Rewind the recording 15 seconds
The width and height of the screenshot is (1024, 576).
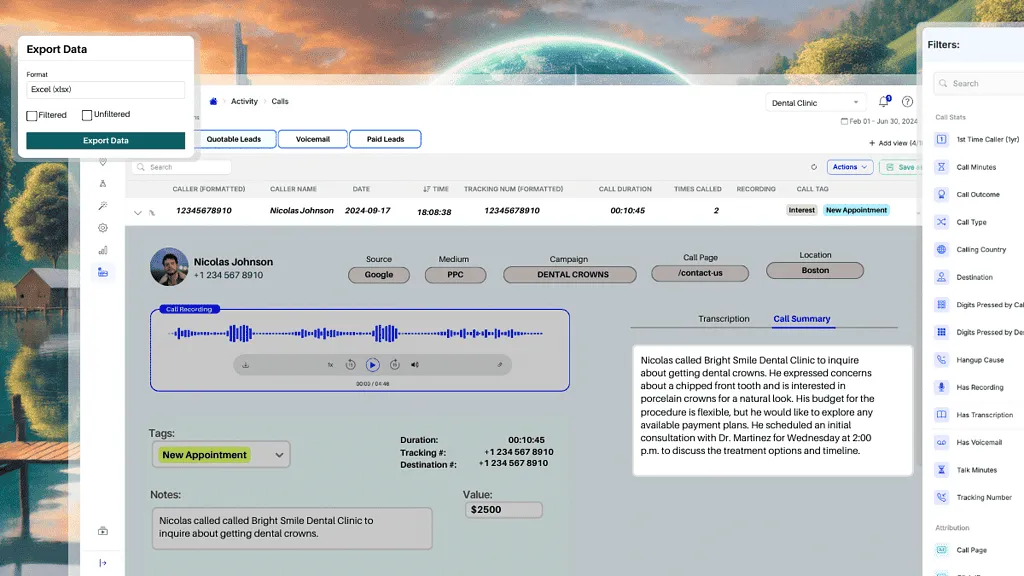pos(351,365)
